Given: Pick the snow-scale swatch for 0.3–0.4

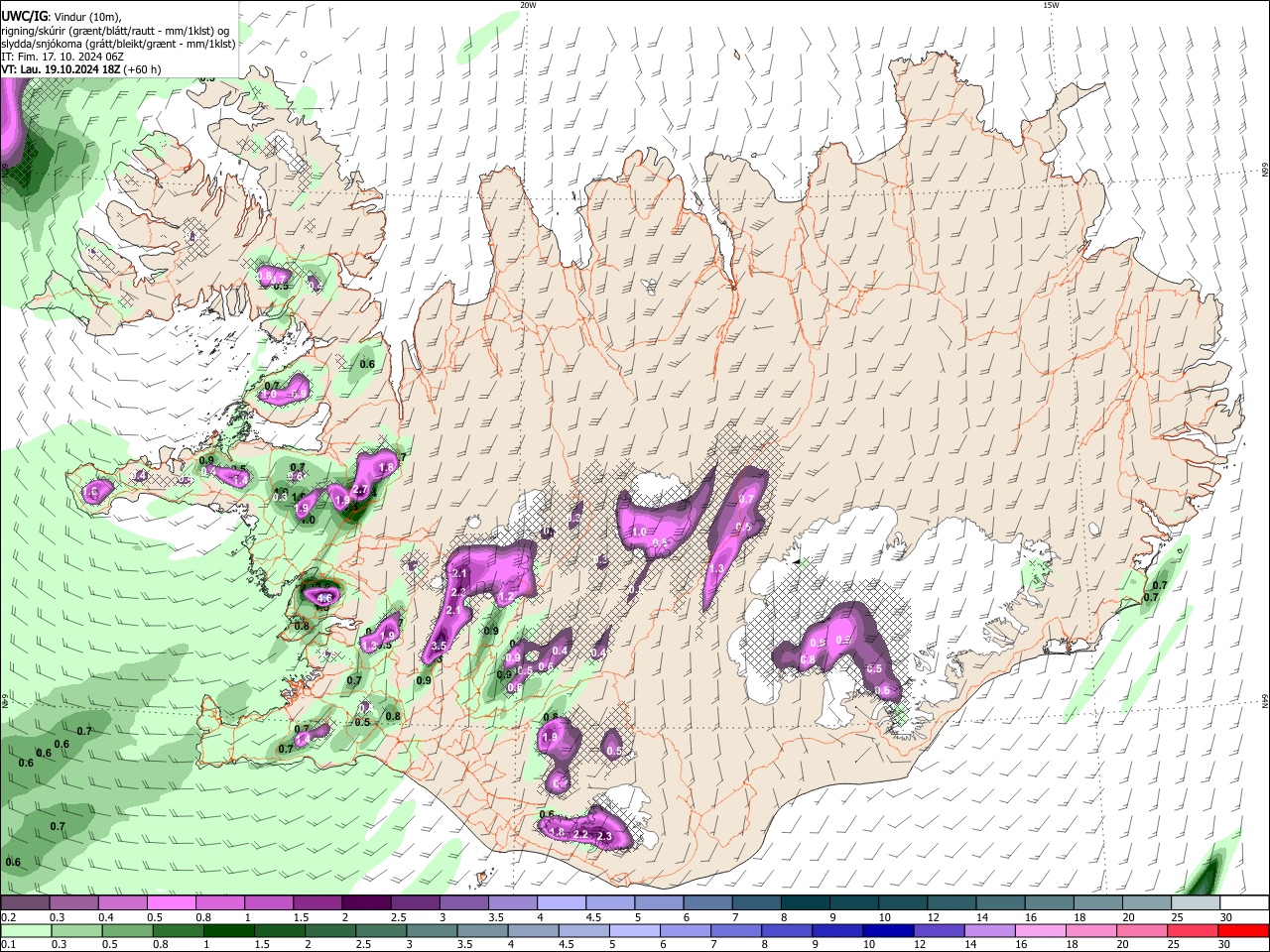Looking at the screenshot, I should 74,903.
